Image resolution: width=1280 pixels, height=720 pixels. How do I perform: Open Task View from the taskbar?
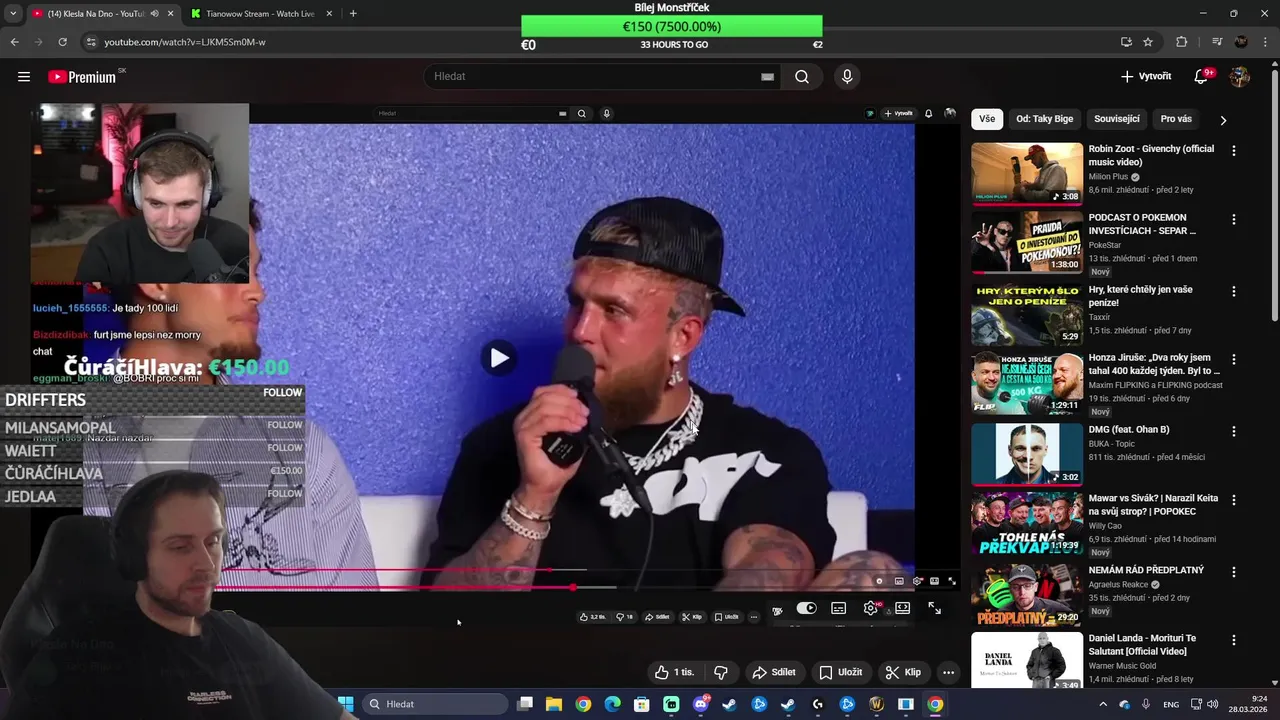pyautogui.click(x=525, y=704)
